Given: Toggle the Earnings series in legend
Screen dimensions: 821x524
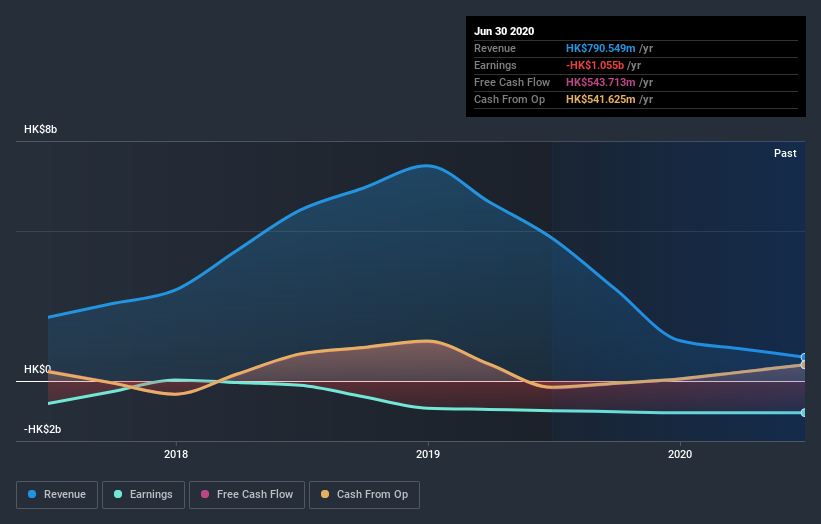Looking at the screenshot, I should click(143, 495).
